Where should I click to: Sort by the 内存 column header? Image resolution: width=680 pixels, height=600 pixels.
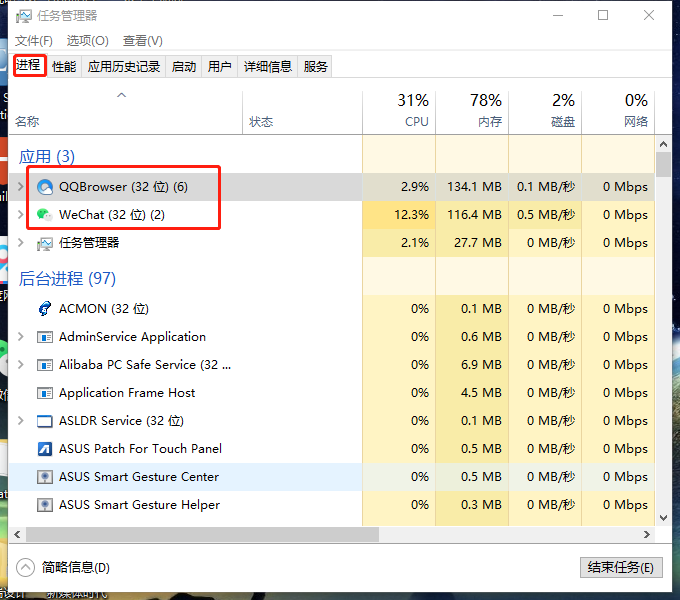coord(472,113)
